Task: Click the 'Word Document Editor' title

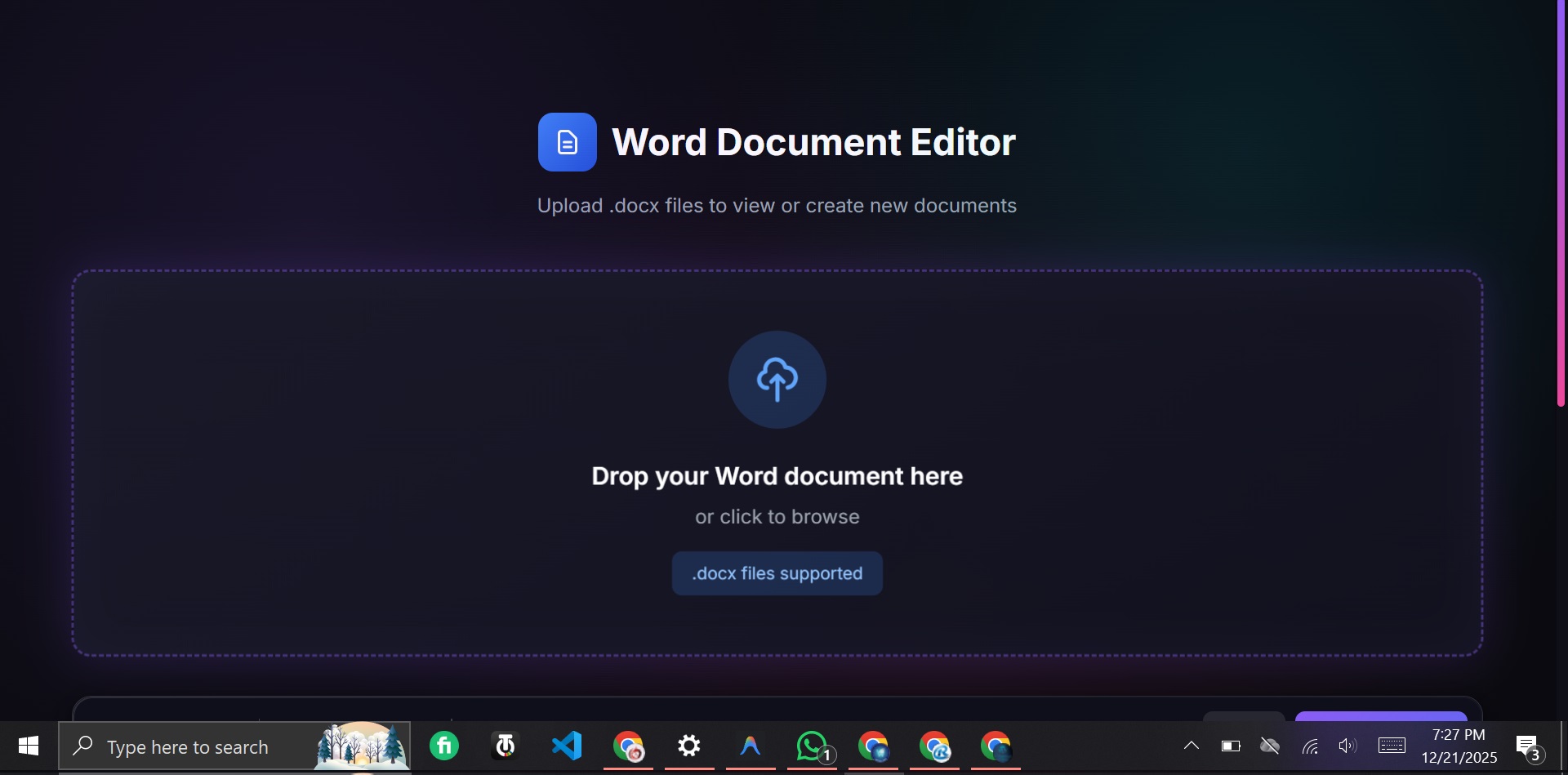Action: click(813, 142)
